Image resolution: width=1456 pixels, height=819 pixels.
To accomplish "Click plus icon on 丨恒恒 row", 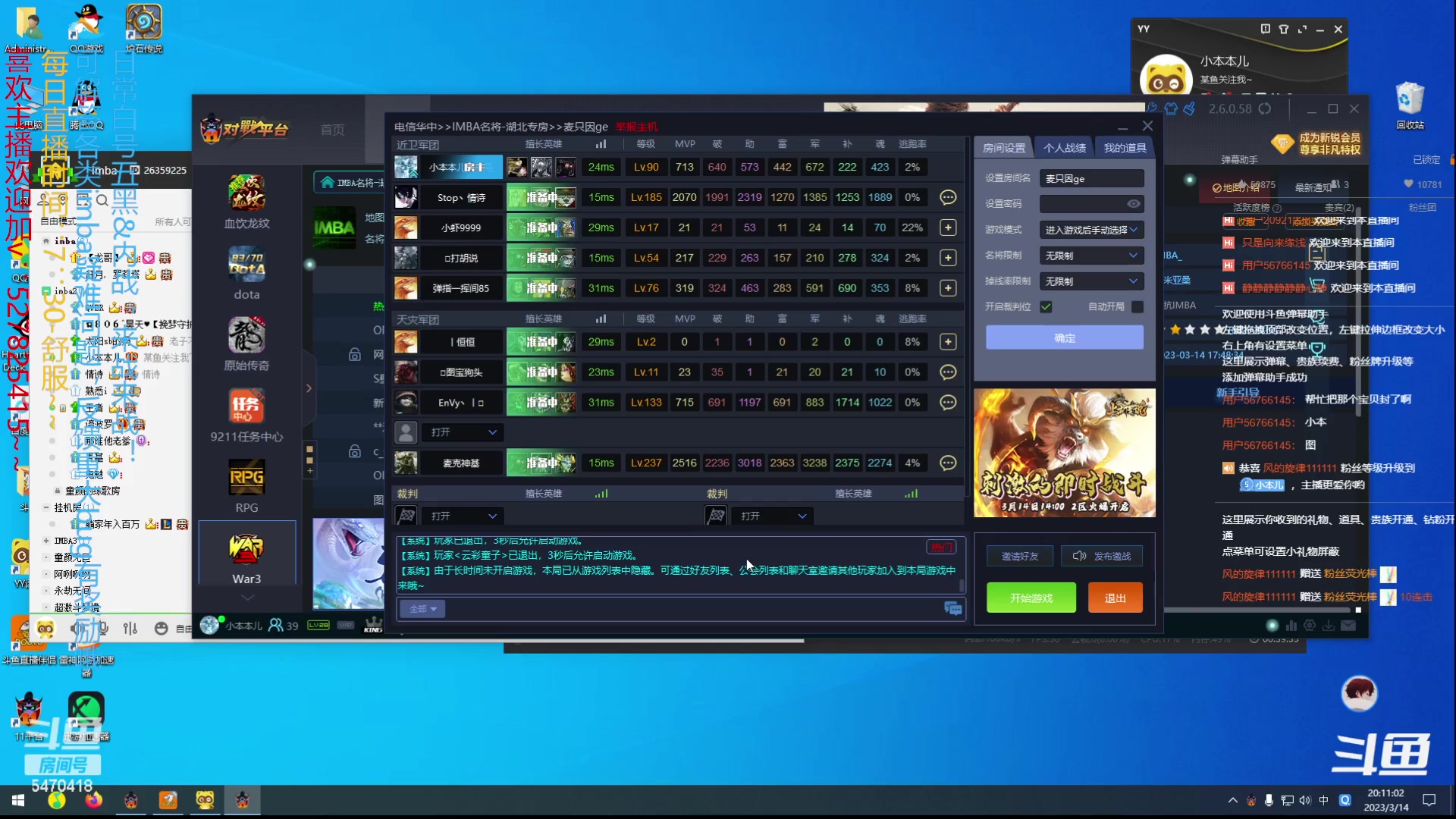I will pos(948,342).
